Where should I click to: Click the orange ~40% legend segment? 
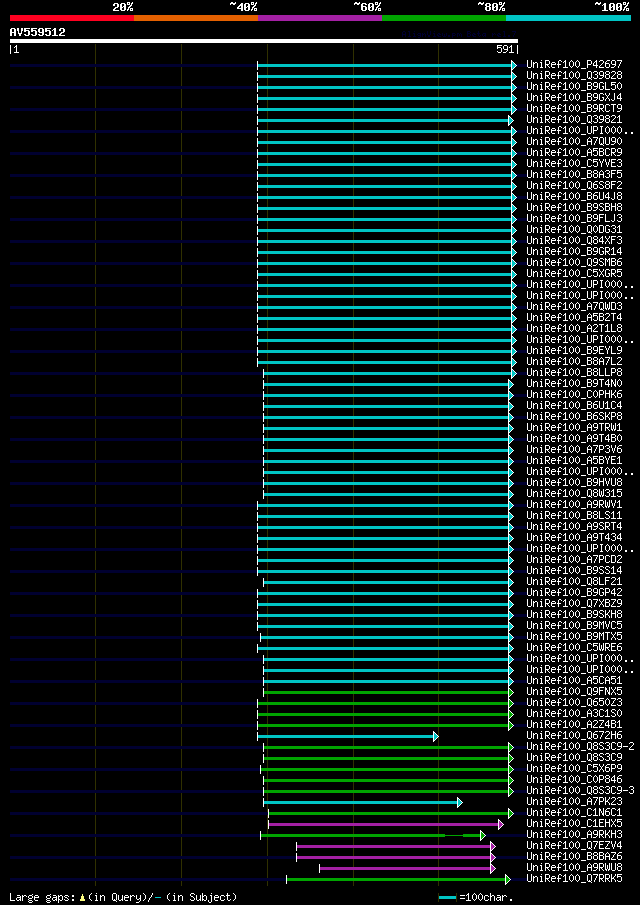point(196,18)
